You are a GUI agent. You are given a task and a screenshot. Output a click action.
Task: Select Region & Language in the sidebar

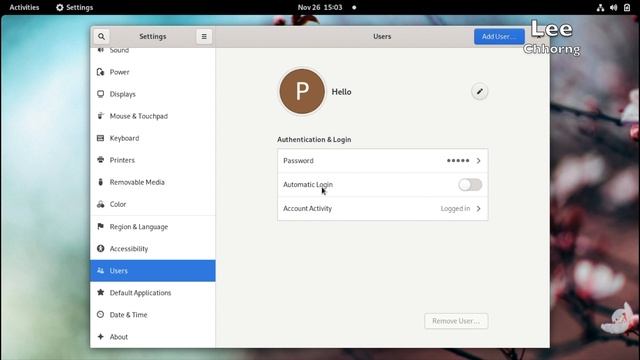click(x=153, y=227)
